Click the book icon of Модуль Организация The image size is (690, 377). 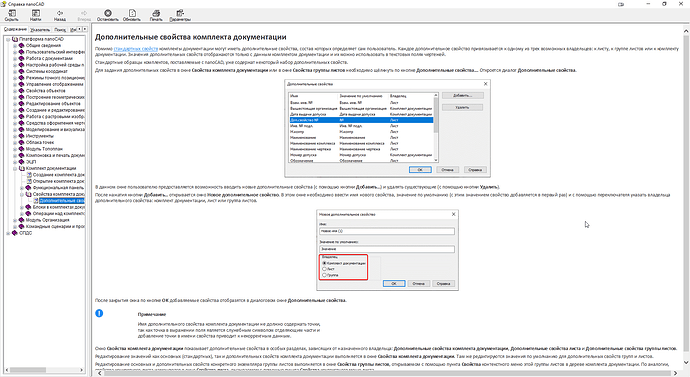pyautogui.click(x=22, y=220)
